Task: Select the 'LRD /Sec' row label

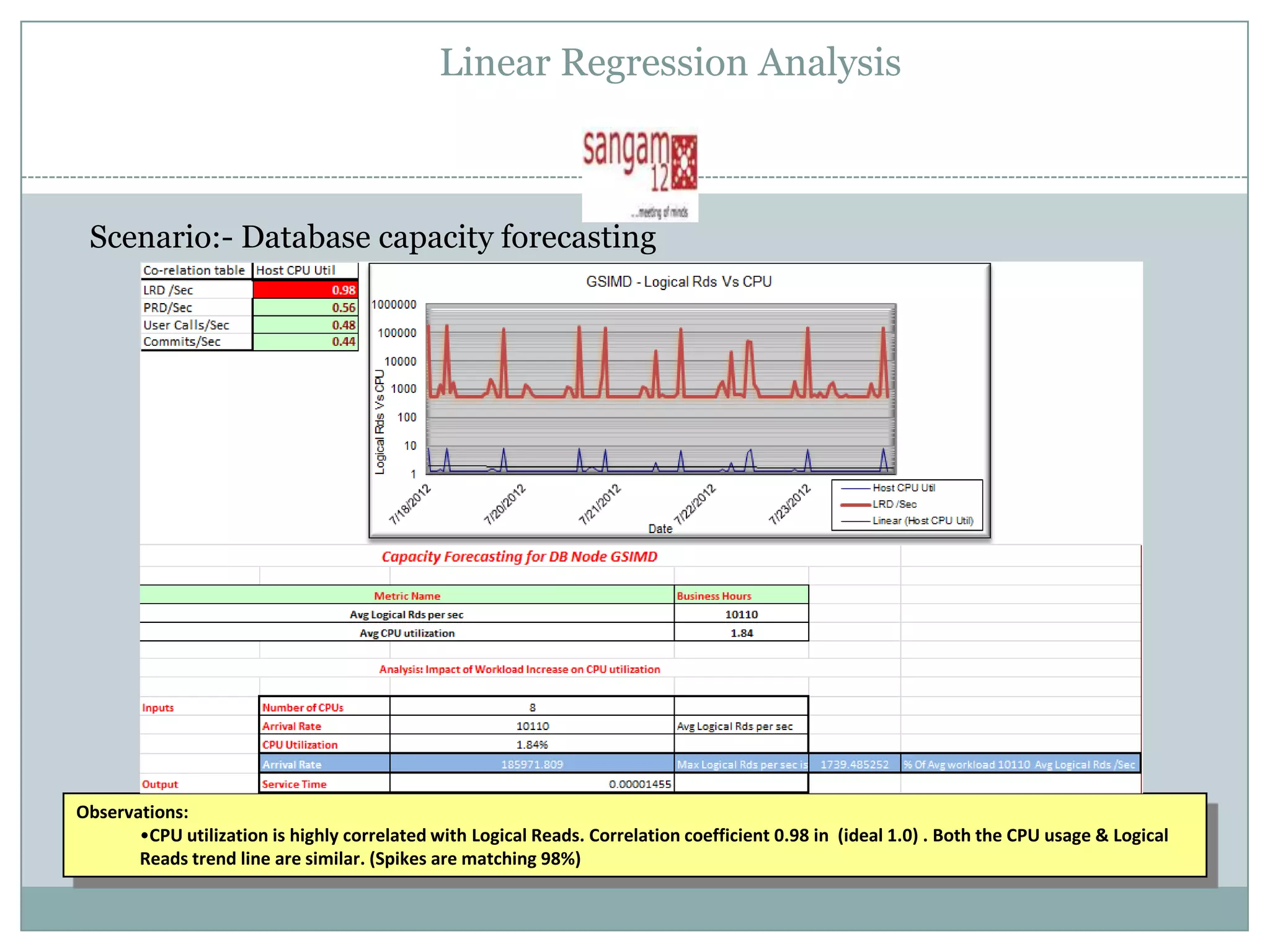Action: [x=196, y=290]
